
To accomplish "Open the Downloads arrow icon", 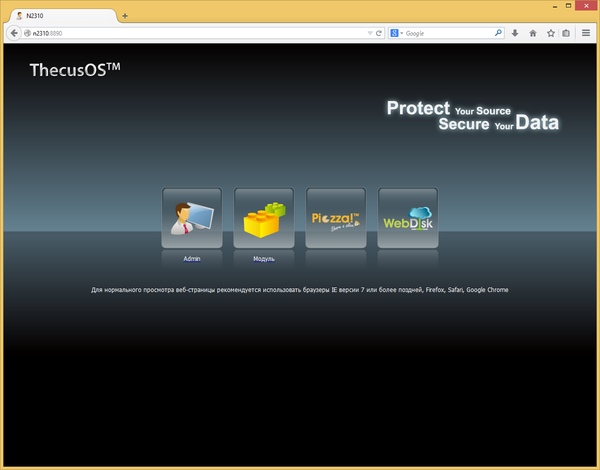I will (x=515, y=33).
